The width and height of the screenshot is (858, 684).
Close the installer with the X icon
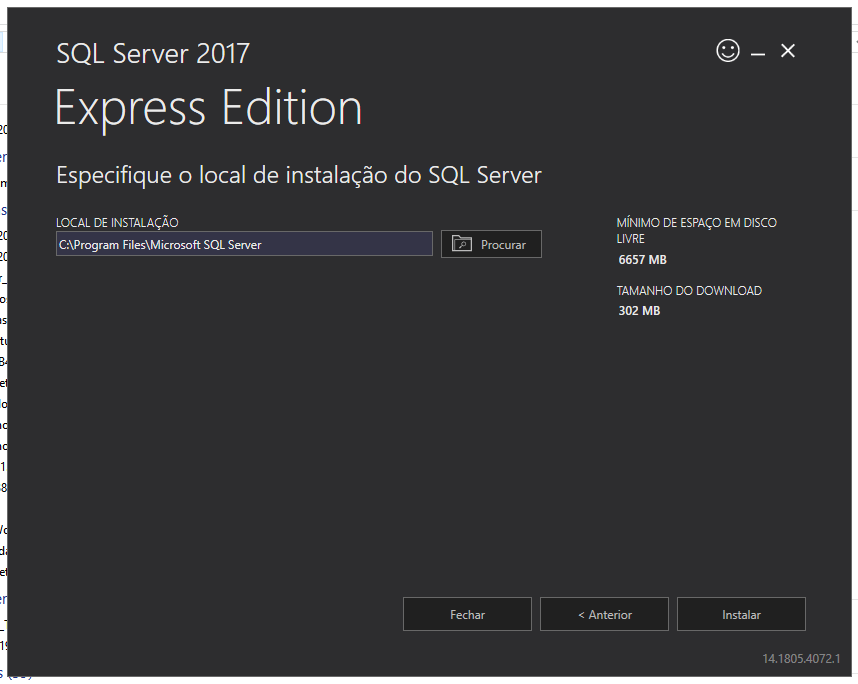[788, 51]
